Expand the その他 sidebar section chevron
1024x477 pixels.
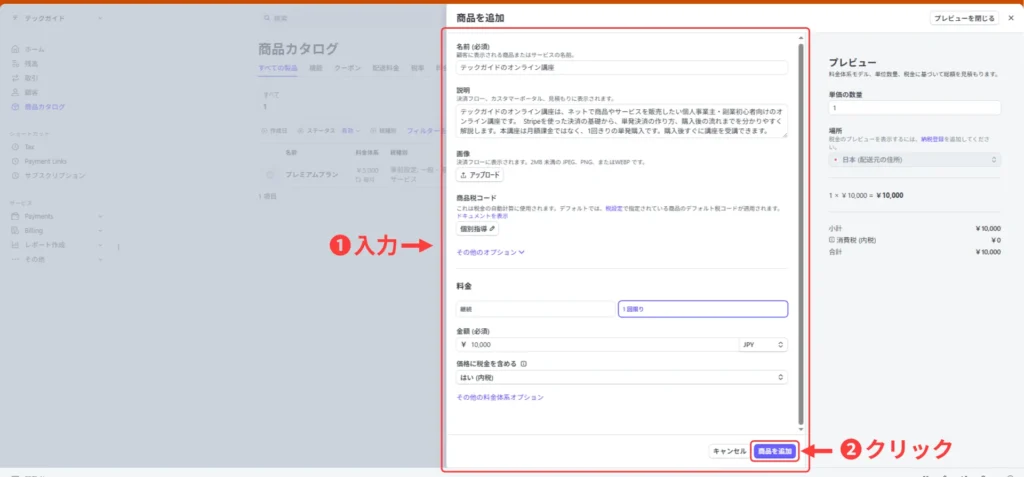[101, 259]
